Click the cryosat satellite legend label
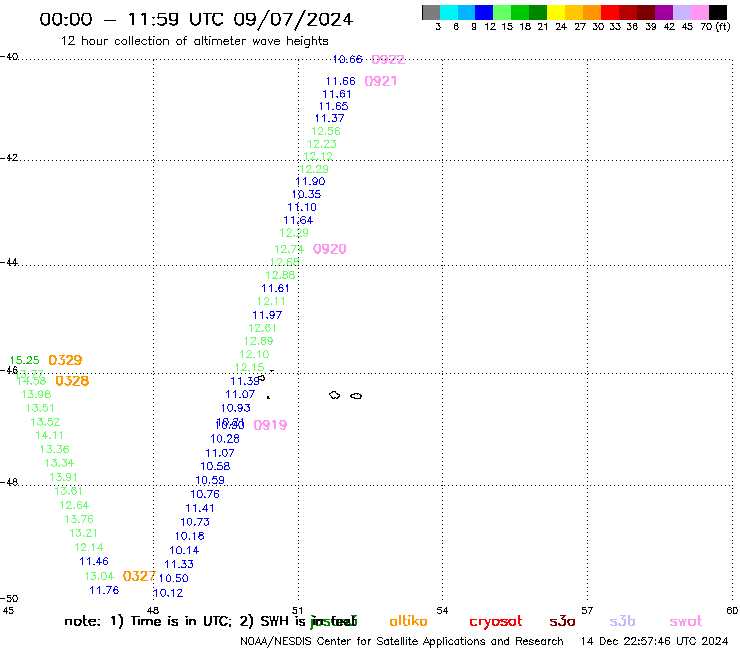This screenshot has width=740, height=650. (496, 621)
